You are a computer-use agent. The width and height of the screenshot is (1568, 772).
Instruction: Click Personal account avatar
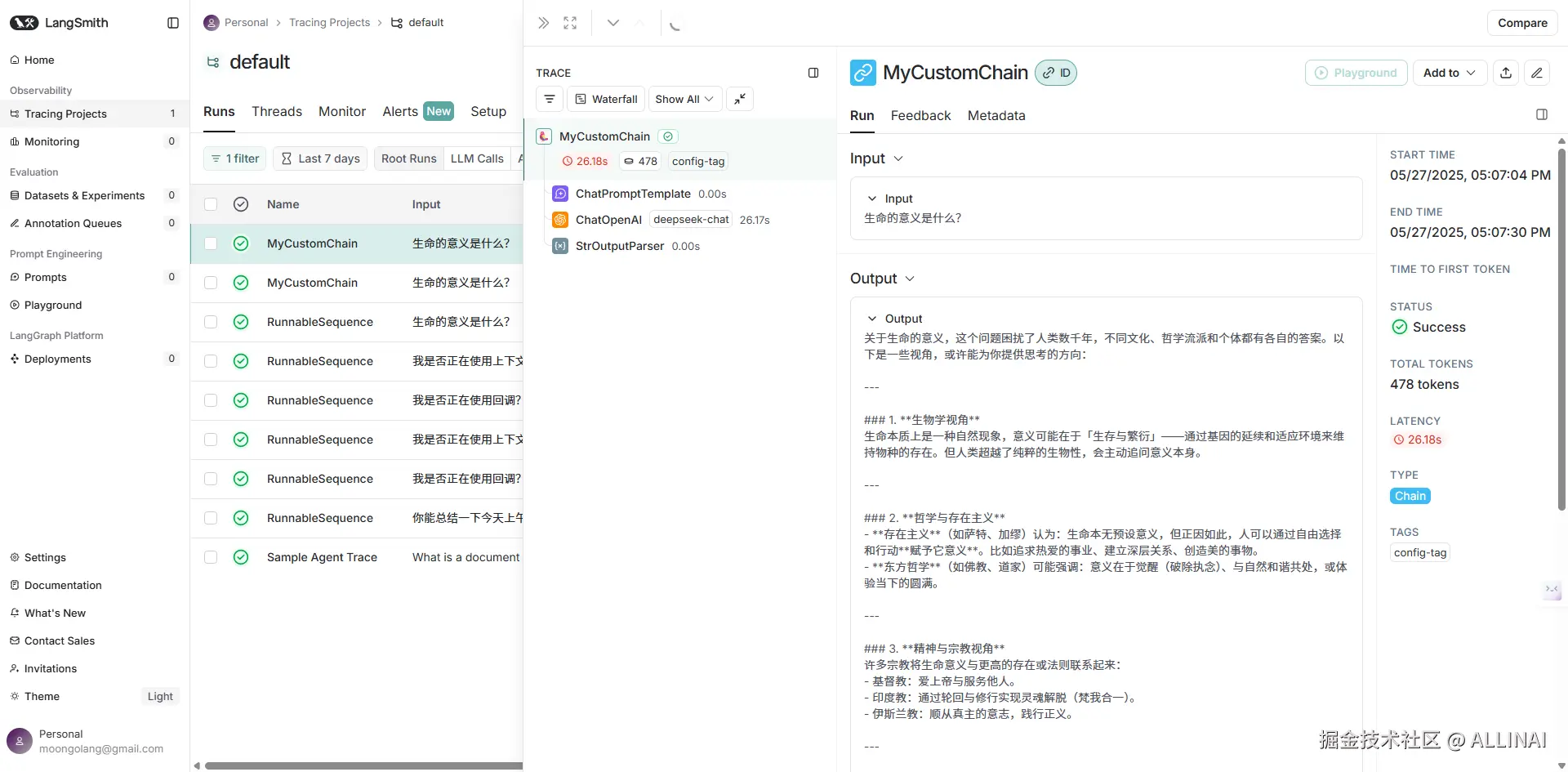pos(20,741)
